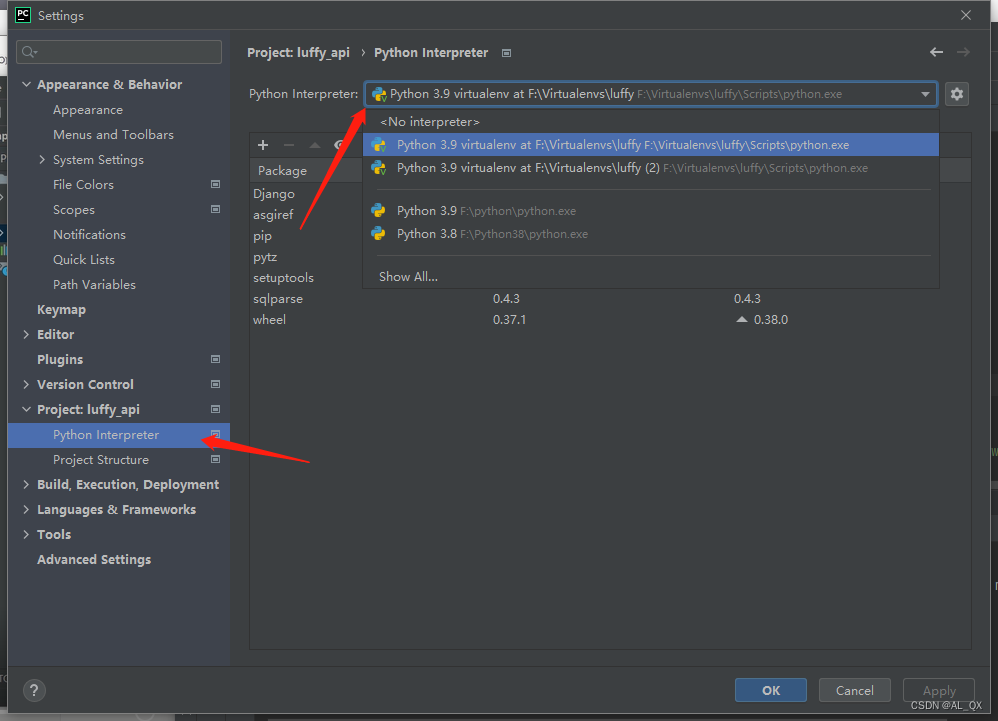The image size is (998, 721).
Task: Open the Python Interpreter dropdown arrow
Action: pyautogui.click(x=925, y=94)
